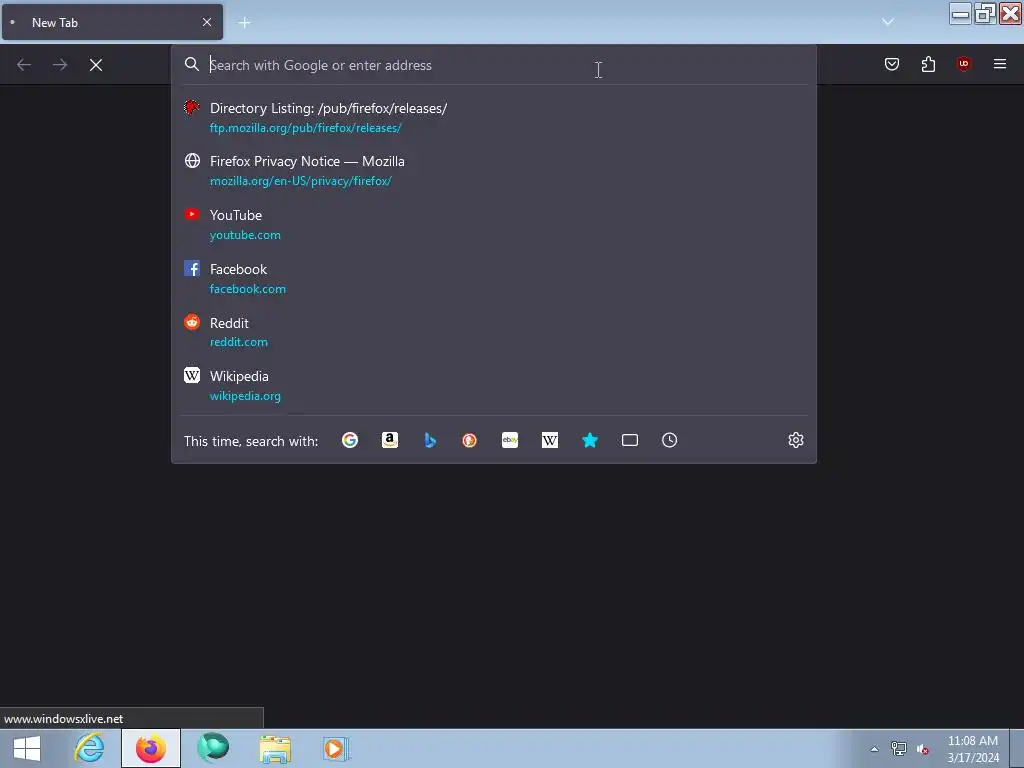Screen dimensions: 1024x768
Task: Search open tabs with the tab icon
Action: pos(630,440)
